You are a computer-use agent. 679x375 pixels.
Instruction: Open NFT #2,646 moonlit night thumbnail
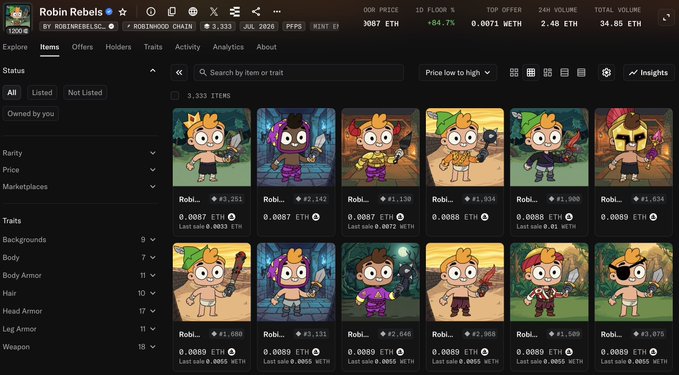(x=381, y=282)
